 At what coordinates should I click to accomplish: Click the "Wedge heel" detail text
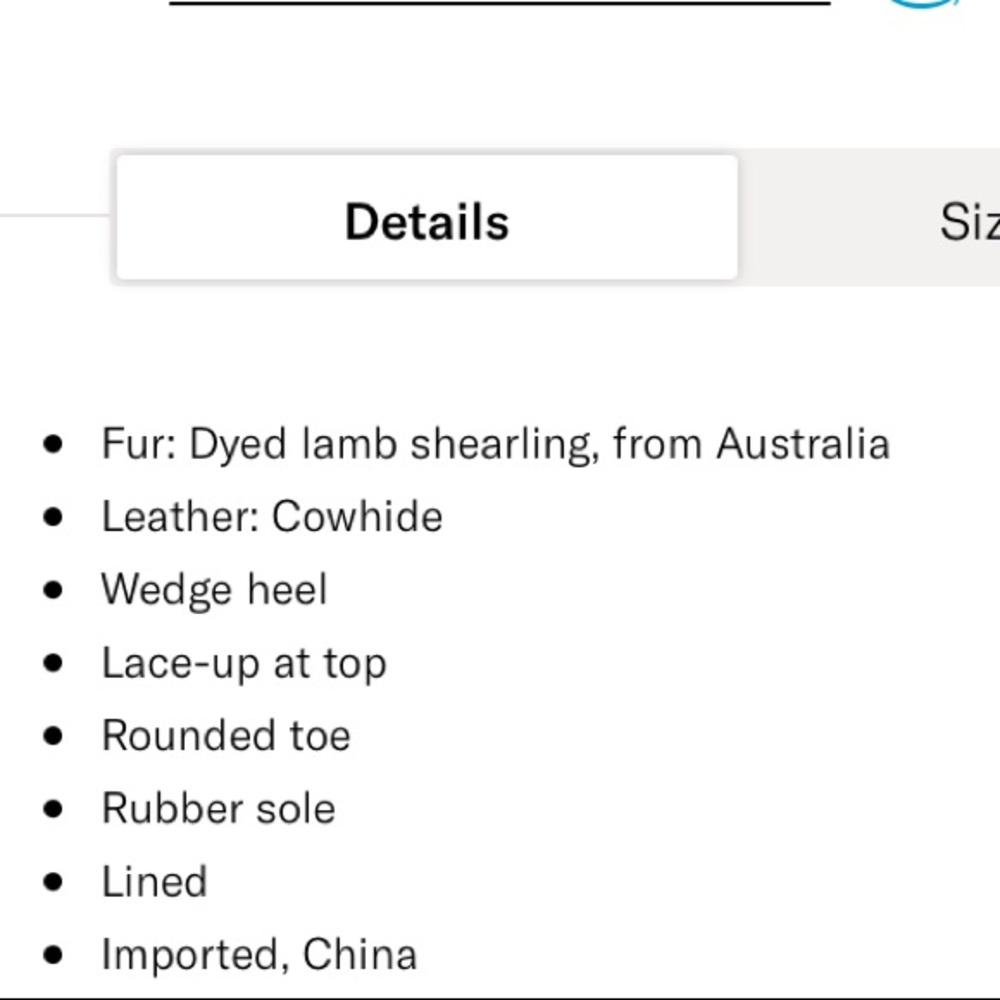214,590
